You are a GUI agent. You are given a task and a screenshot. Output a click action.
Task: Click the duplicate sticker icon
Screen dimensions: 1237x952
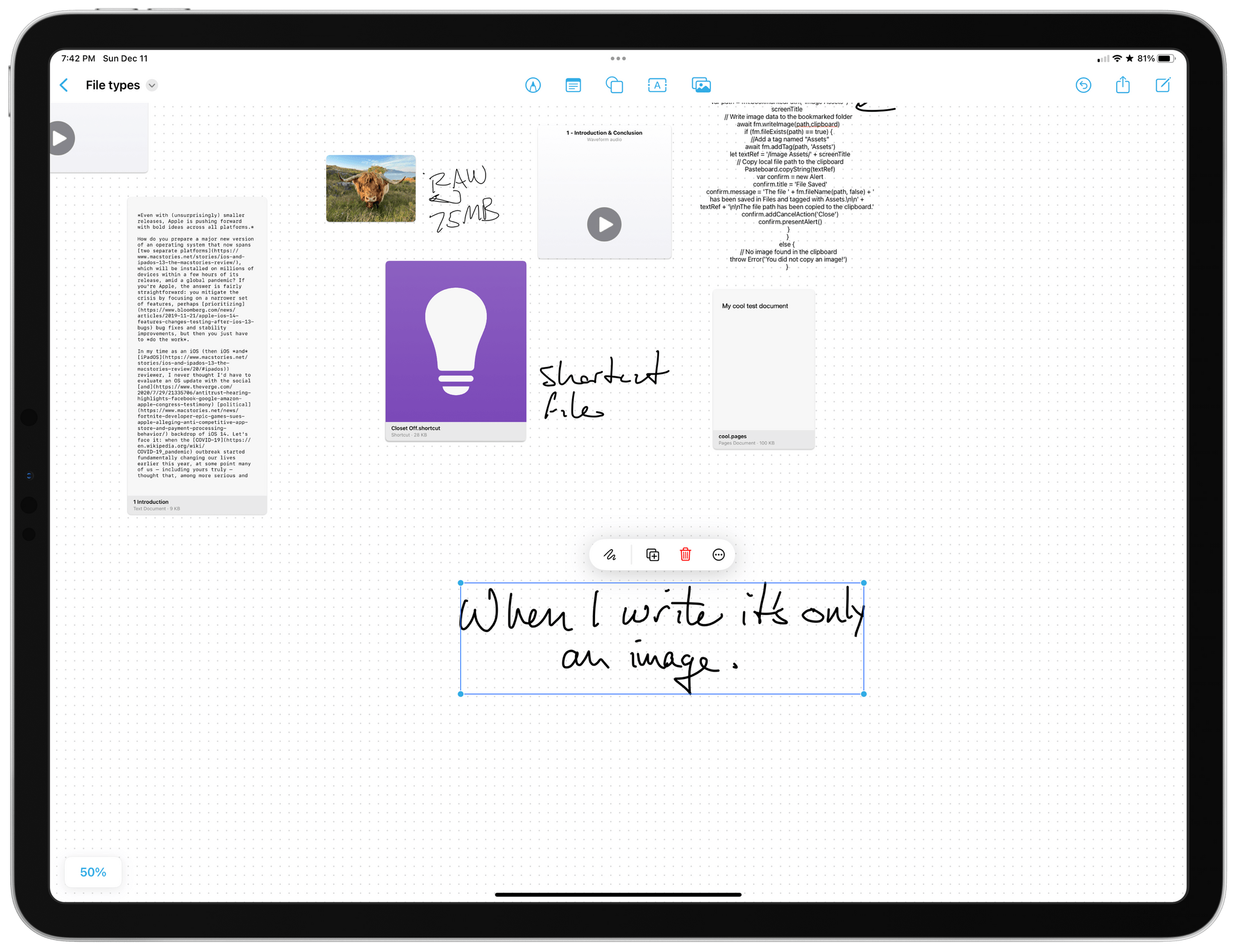(651, 555)
